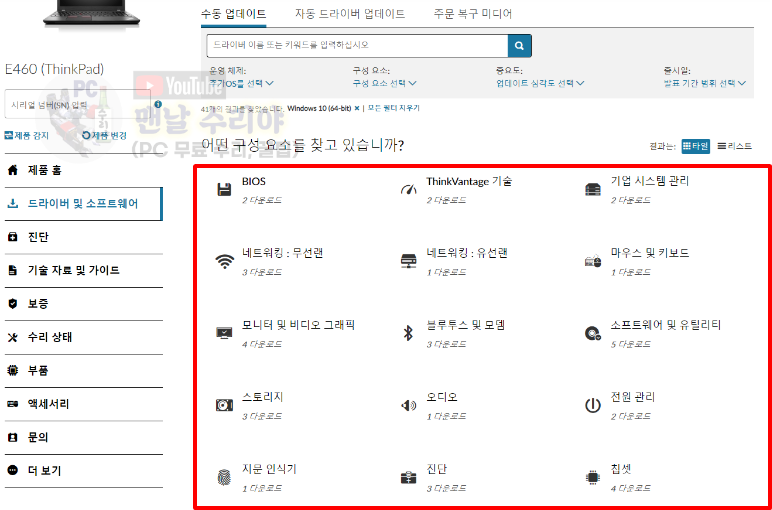Remove the Windows 10 (64-bit) filter

[357, 108]
